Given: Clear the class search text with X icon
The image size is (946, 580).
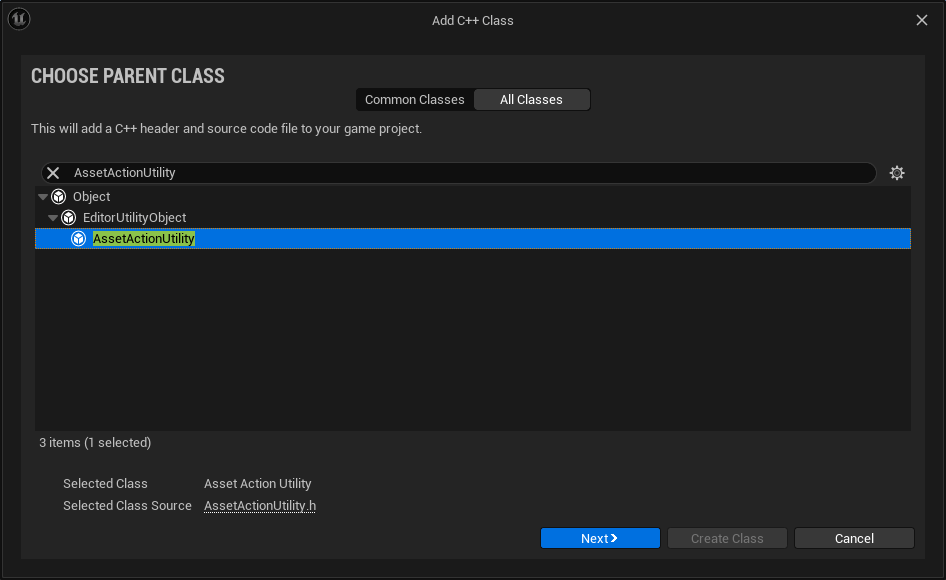Looking at the screenshot, I should (x=53, y=173).
